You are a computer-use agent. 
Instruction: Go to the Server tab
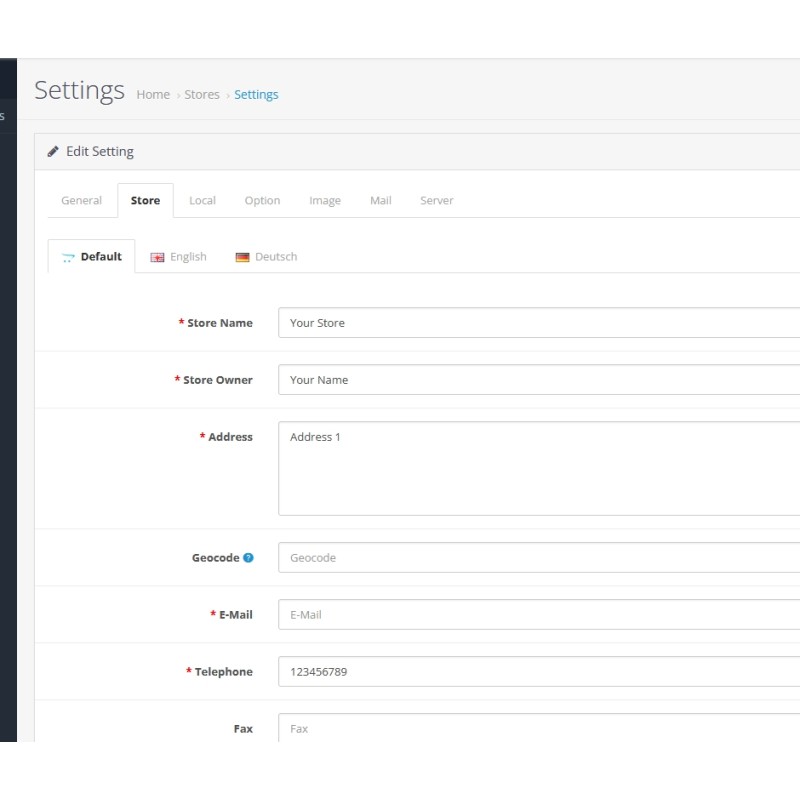[x=436, y=201]
